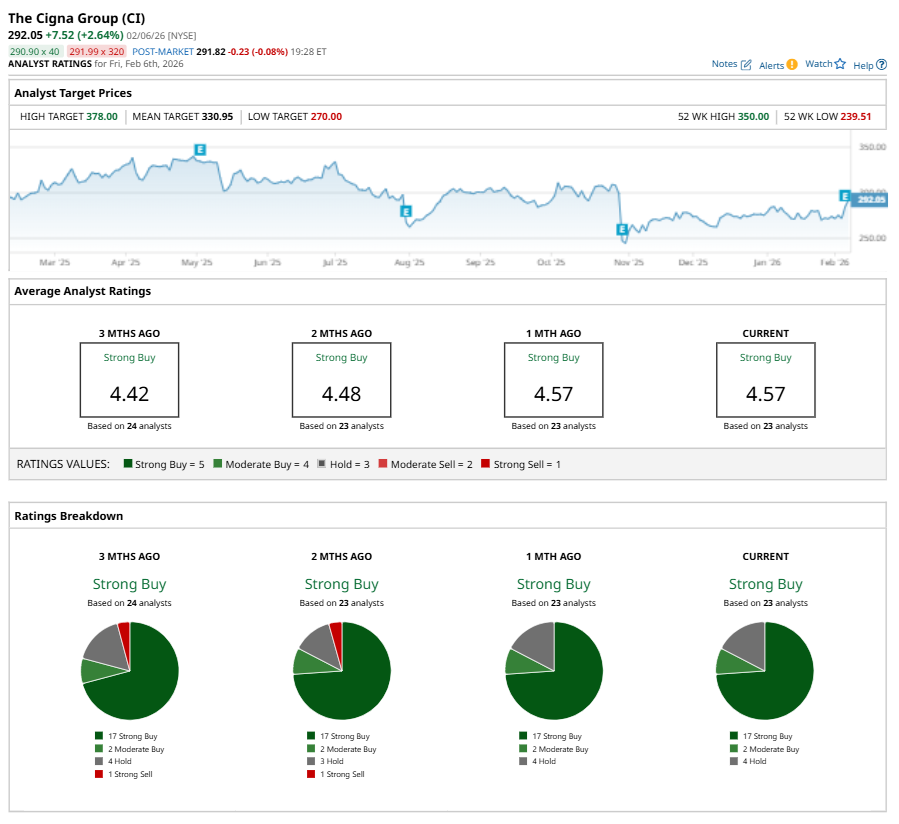Select the earnings marker near Feb '26
The width and height of the screenshot is (899, 824).
click(x=845, y=195)
